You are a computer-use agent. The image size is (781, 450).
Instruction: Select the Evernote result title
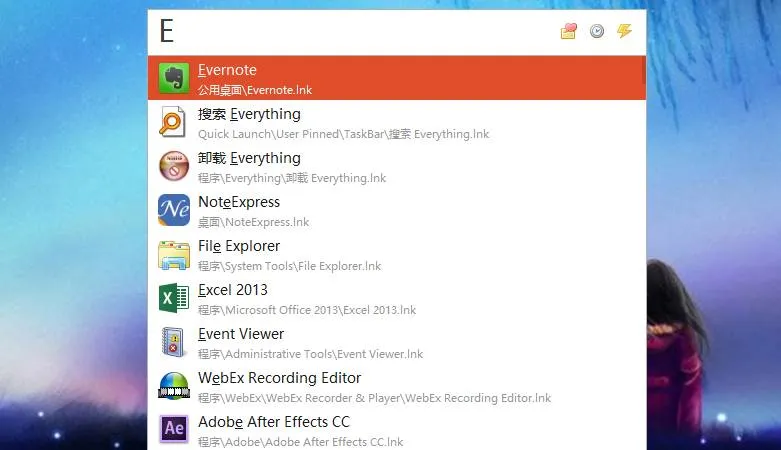(x=227, y=70)
